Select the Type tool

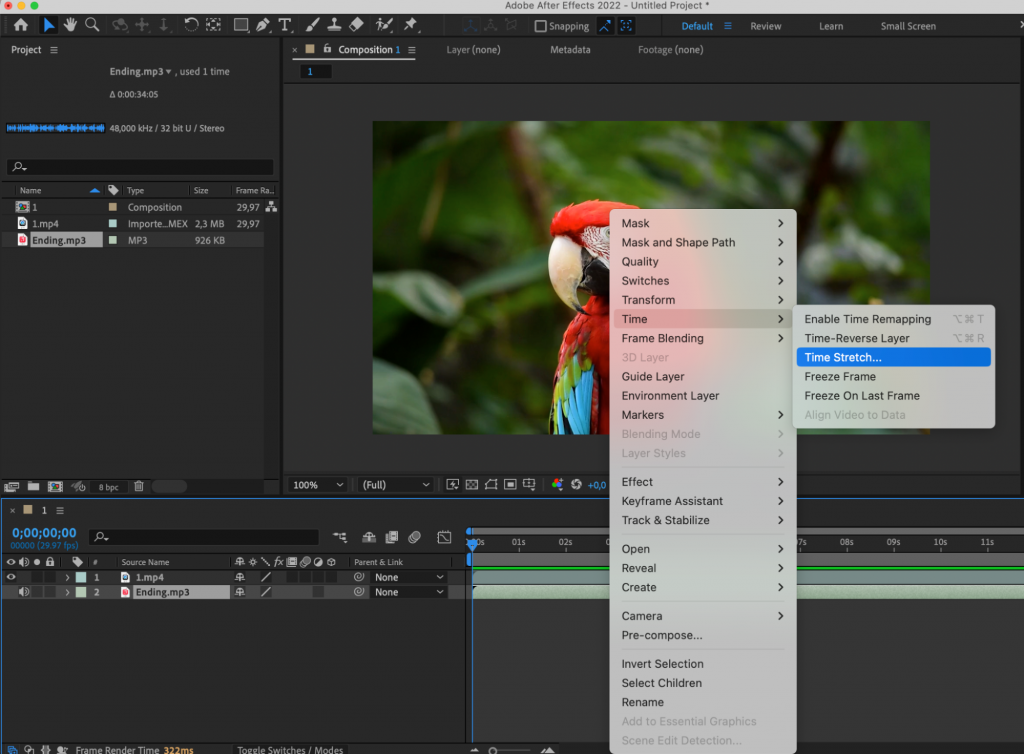click(x=285, y=24)
